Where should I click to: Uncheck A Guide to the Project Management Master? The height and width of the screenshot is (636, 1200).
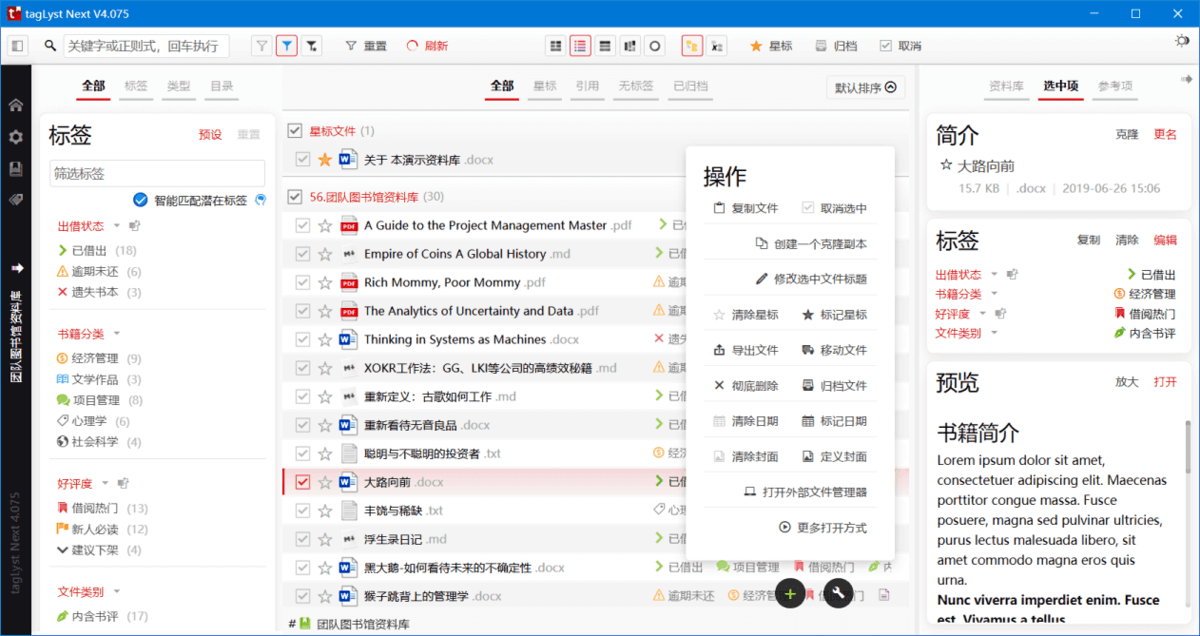303,226
